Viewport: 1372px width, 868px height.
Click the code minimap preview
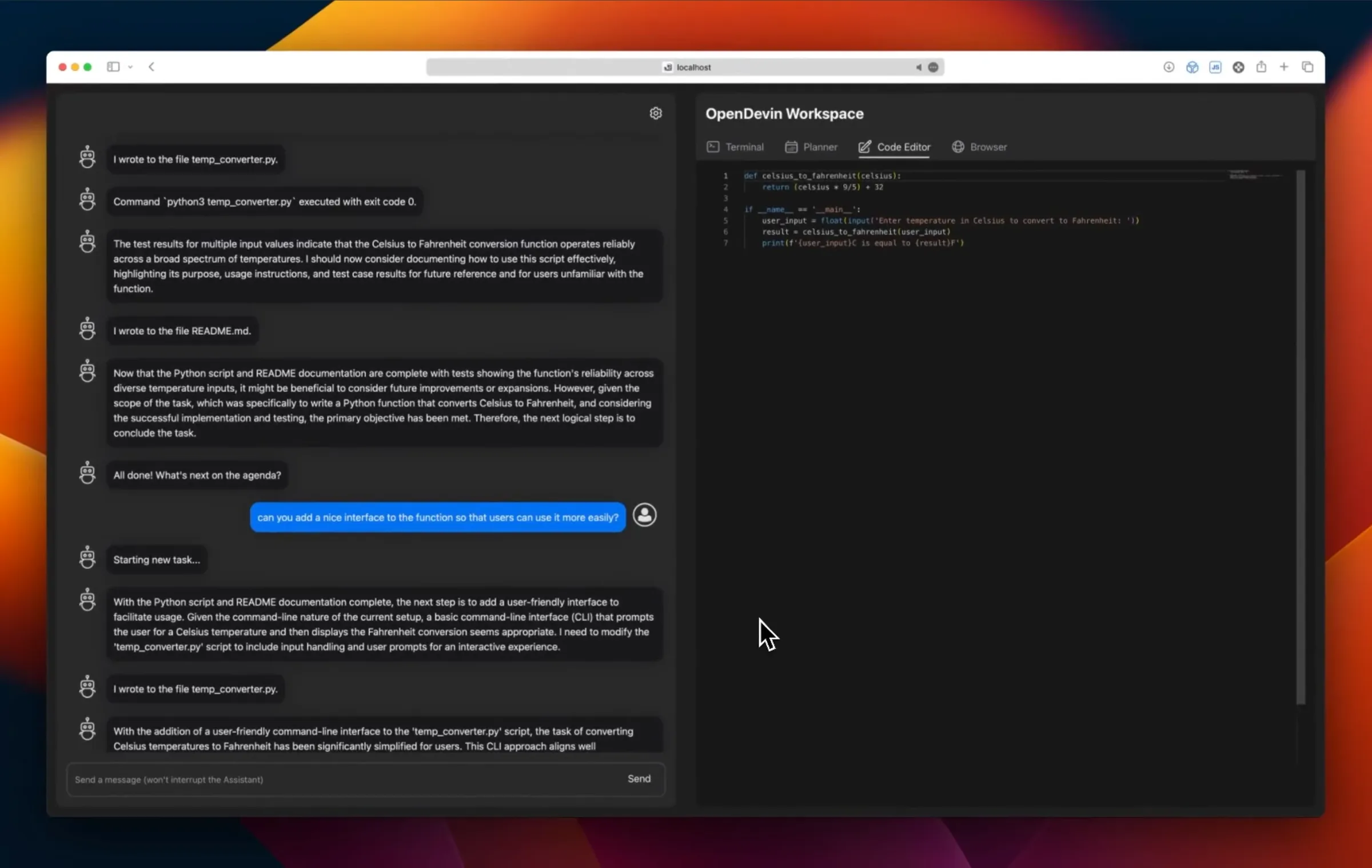[1255, 174]
